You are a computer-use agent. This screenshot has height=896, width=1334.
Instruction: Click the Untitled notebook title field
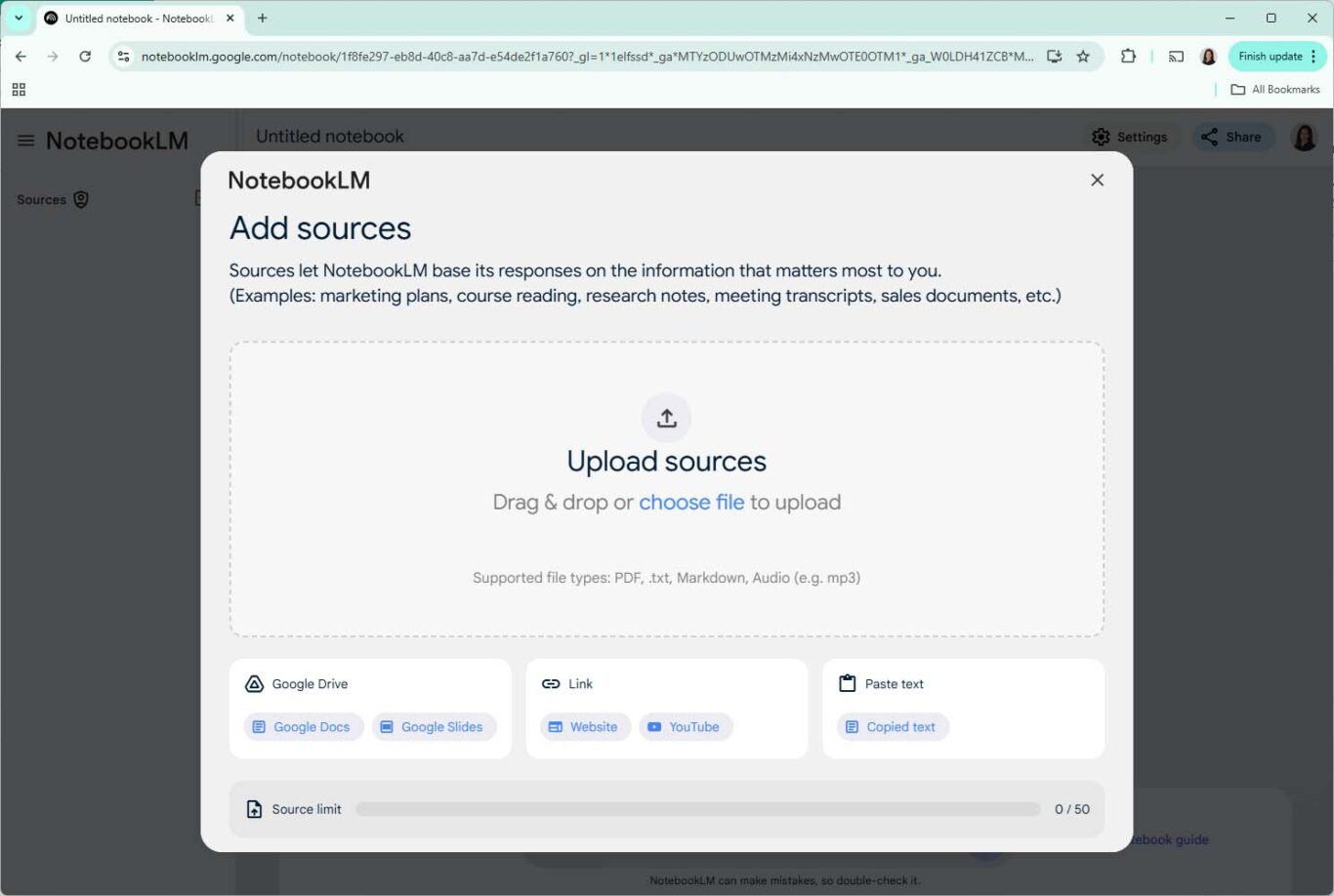(329, 136)
